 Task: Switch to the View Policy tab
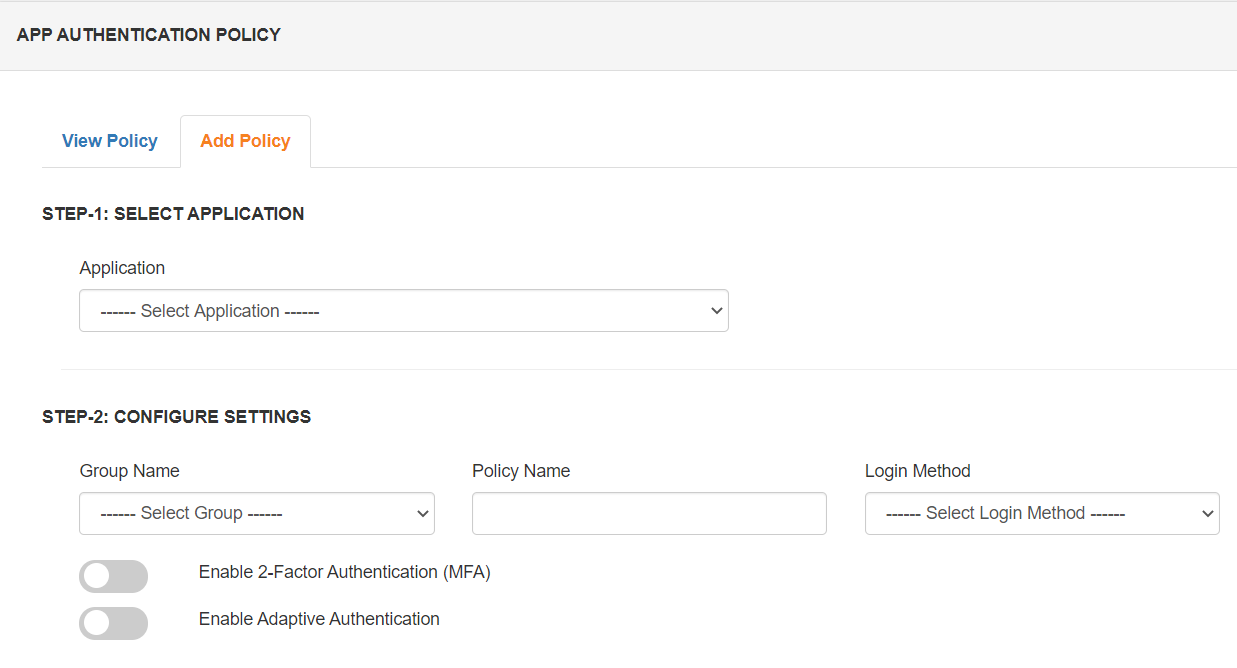[x=110, y=141]
